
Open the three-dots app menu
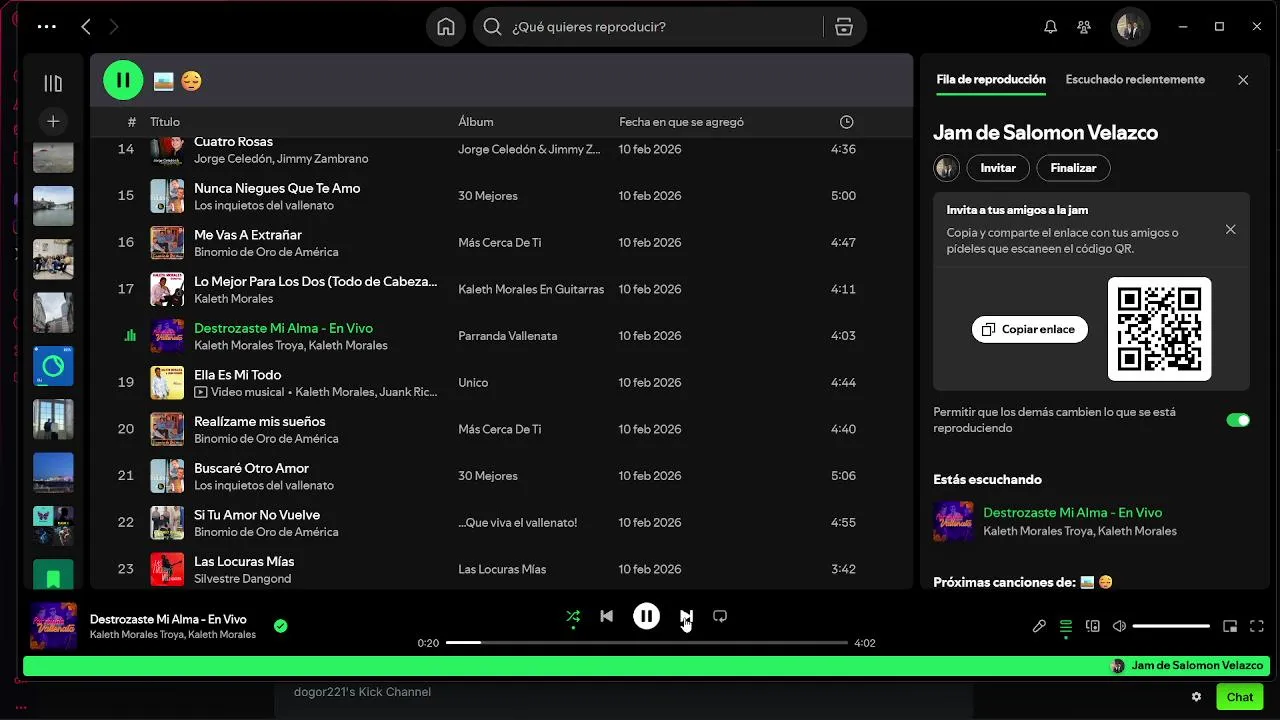[47, 27]
